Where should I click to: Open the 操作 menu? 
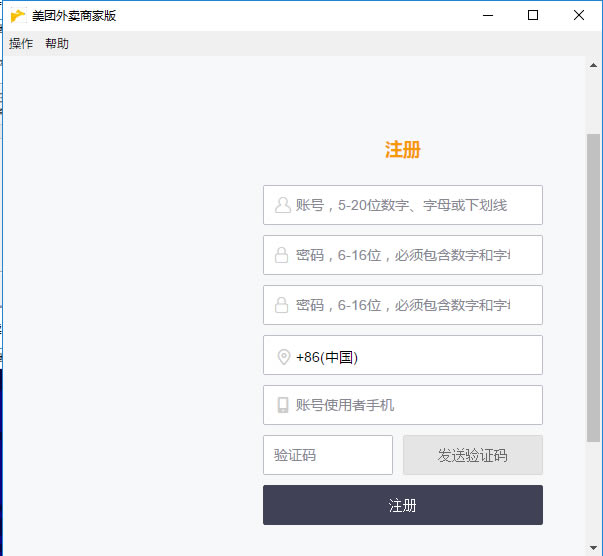point(21,44)
